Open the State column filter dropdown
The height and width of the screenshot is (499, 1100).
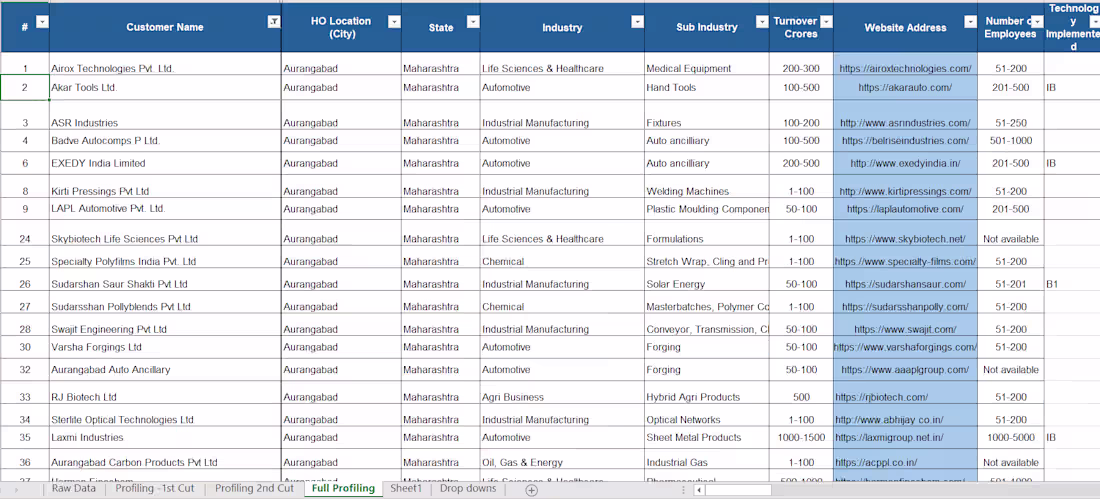pos(473,22)
